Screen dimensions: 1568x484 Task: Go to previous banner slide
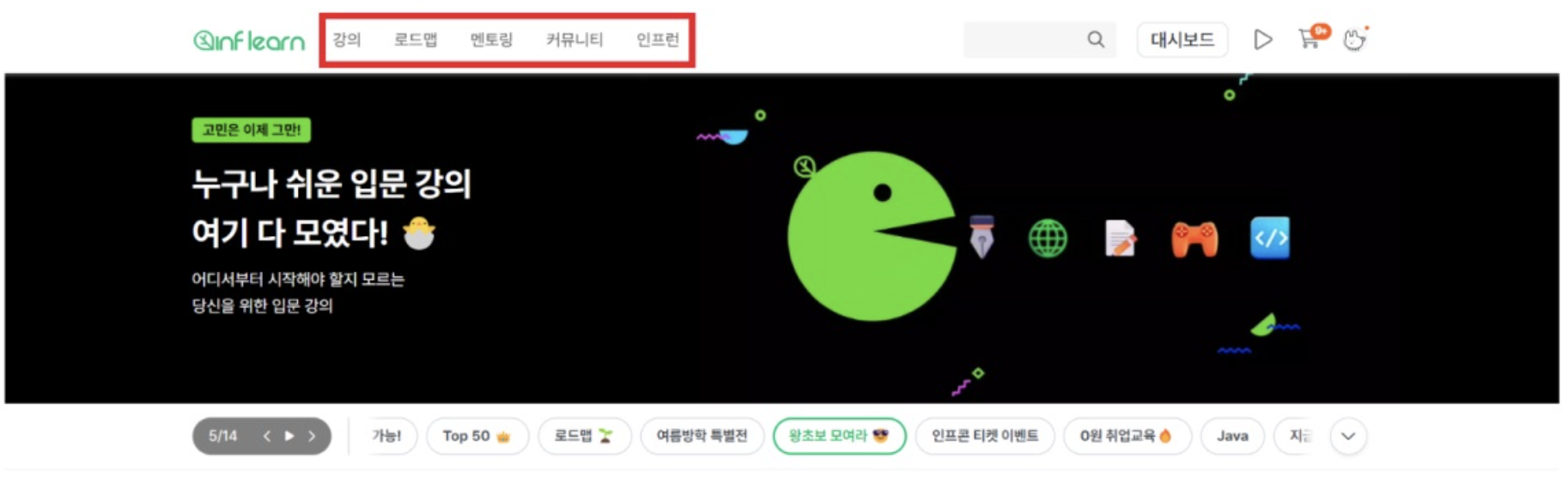pyautogui.click(x=267, y=436)
